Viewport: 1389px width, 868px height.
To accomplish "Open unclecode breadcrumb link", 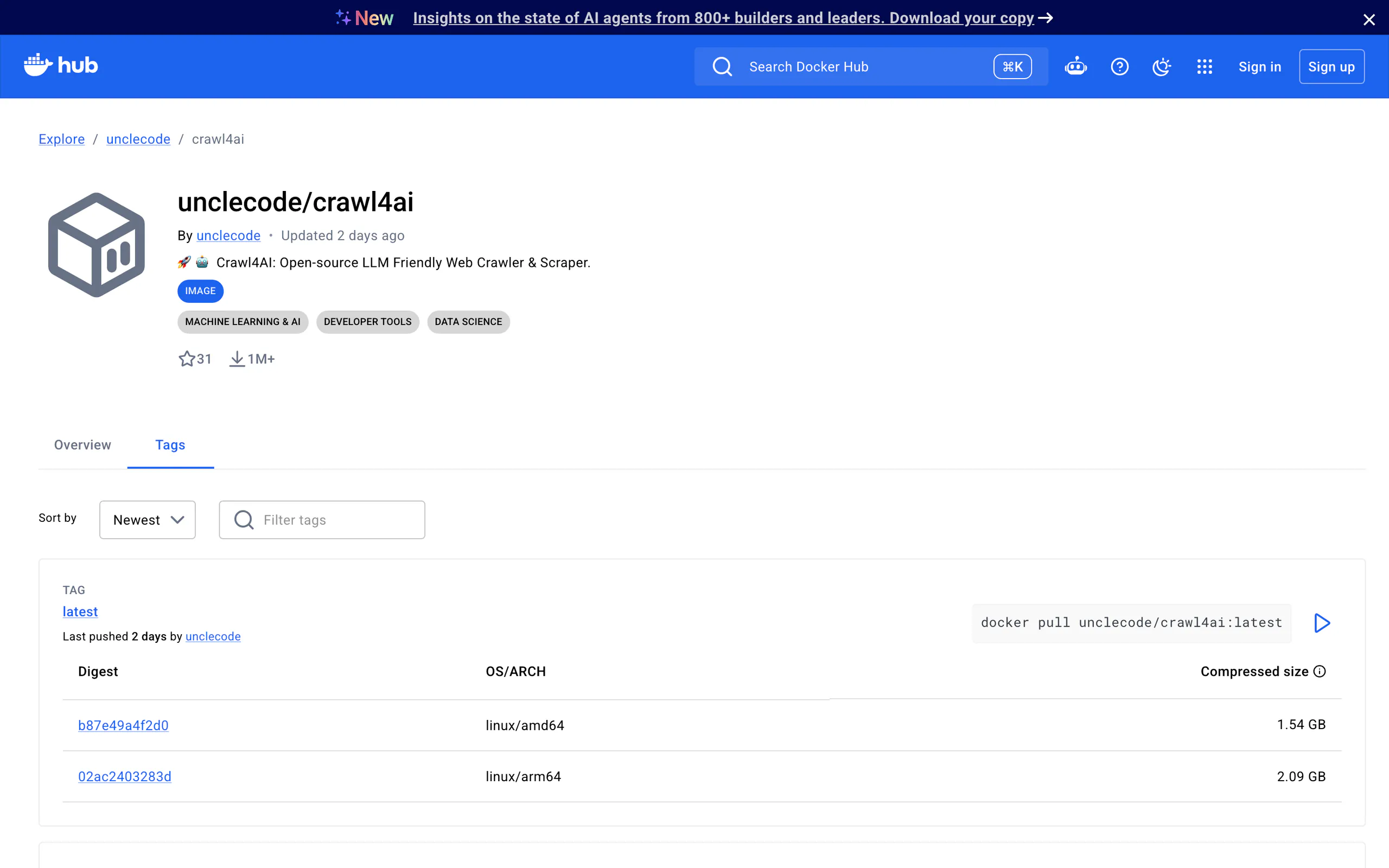I will (x=138, y=139).
